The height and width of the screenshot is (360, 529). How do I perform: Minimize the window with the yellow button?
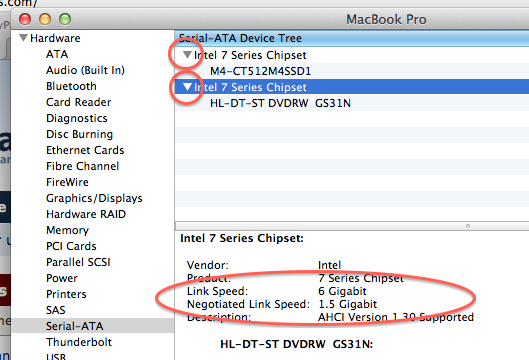point(45,19)
